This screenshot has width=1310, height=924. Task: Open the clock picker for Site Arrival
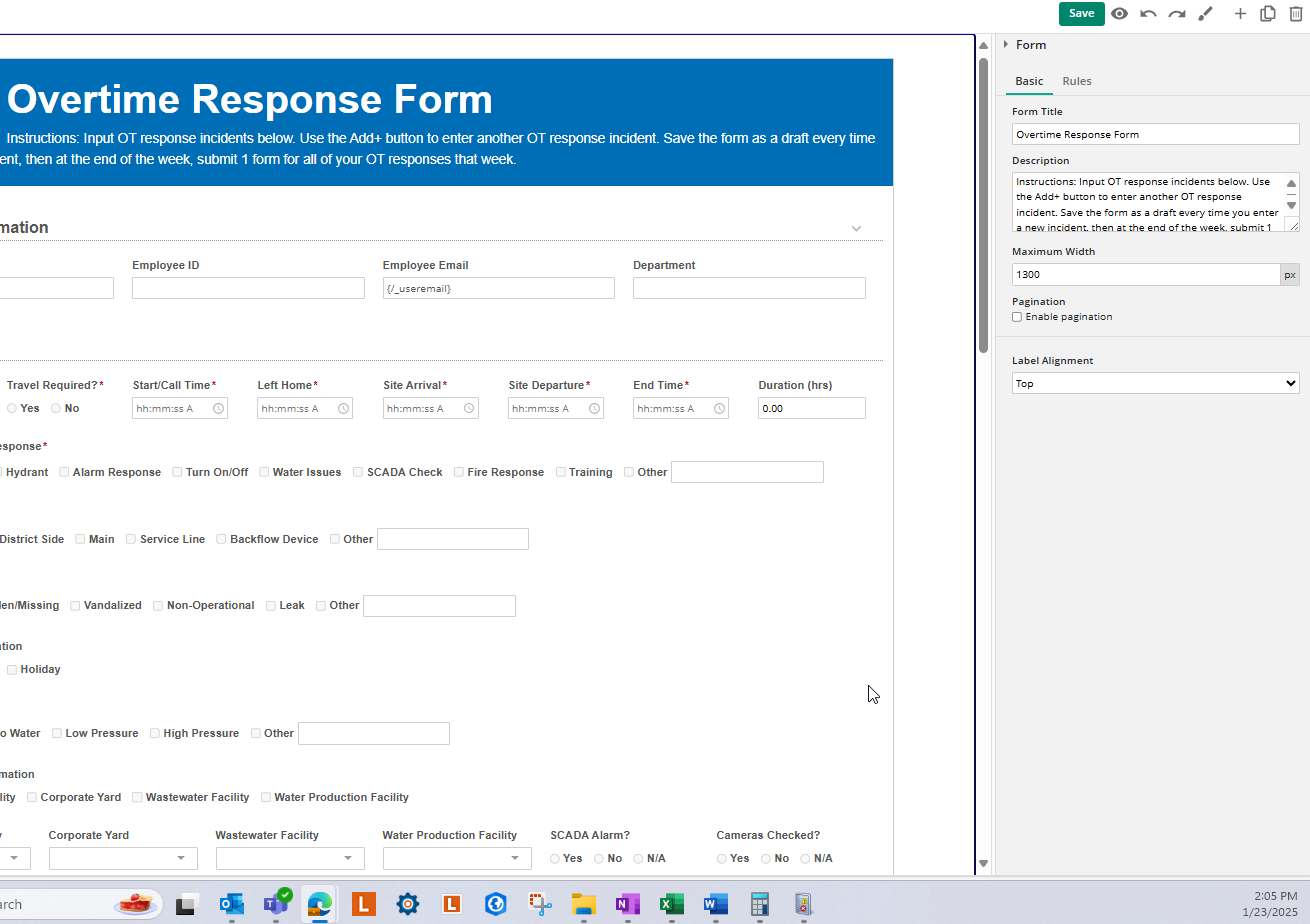point(469,408)
